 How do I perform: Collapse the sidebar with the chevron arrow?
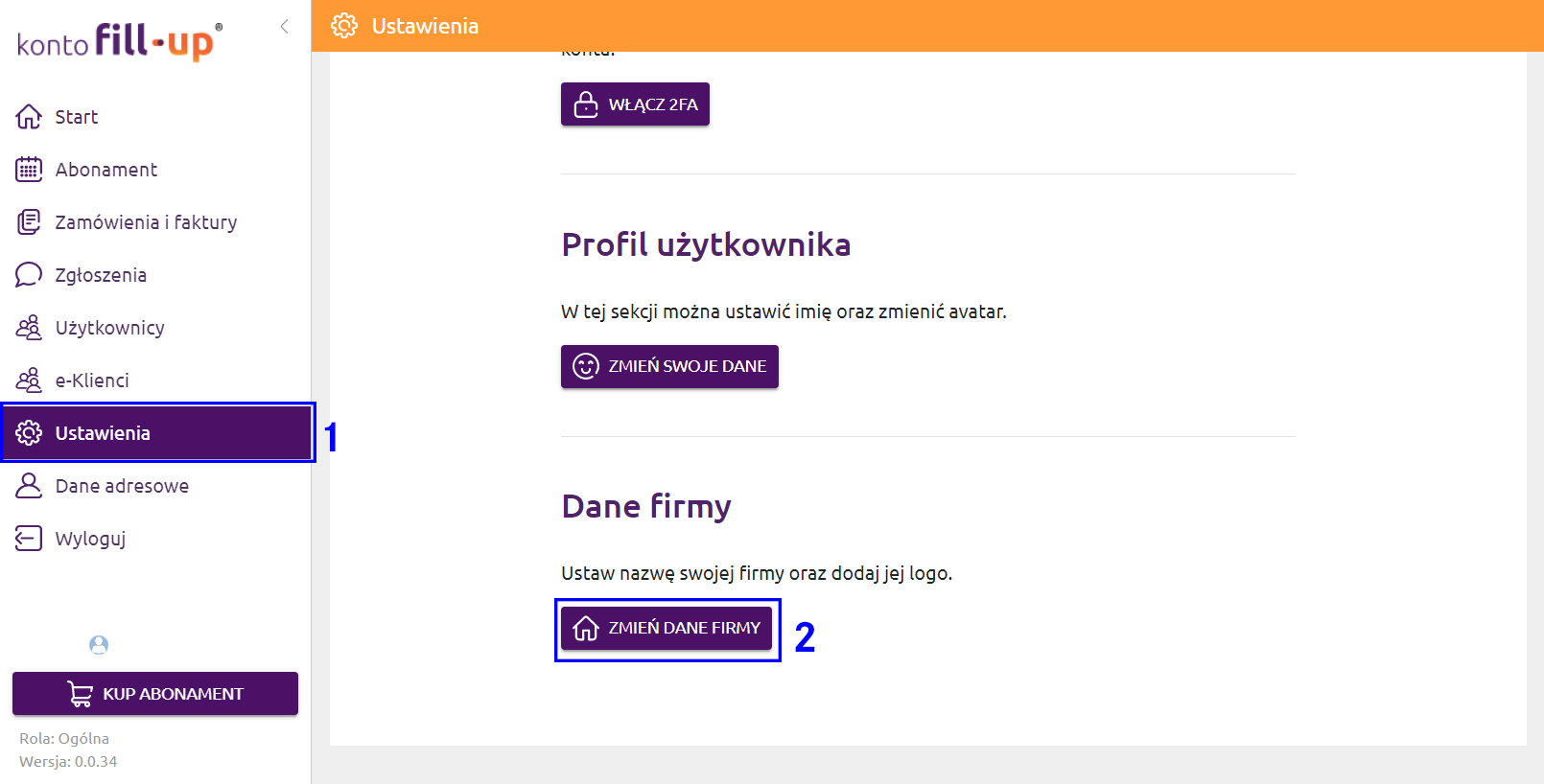pyautogui.click(x=284, y=27)
